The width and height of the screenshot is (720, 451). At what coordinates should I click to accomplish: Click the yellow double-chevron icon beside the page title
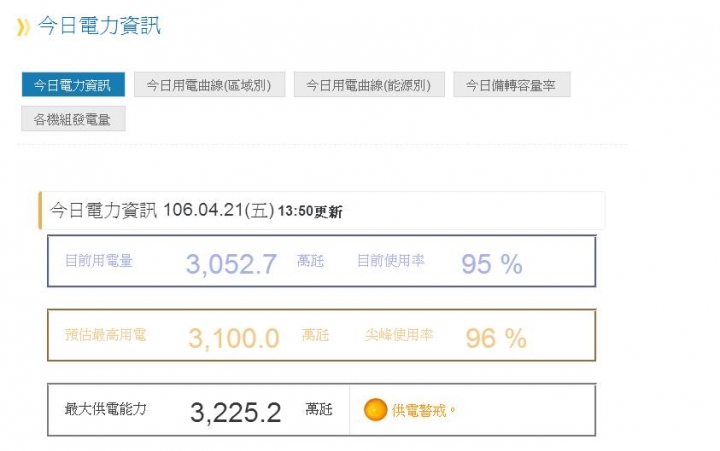(x=23, y=27)
